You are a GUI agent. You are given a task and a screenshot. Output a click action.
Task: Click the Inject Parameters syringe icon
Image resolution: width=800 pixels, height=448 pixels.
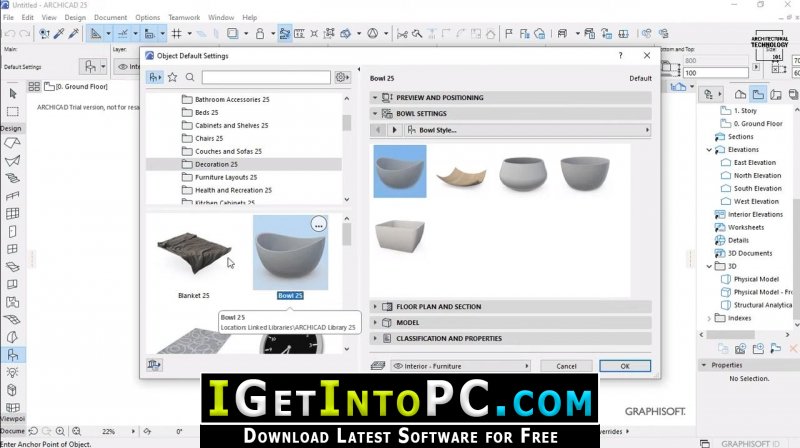(74, 34)
